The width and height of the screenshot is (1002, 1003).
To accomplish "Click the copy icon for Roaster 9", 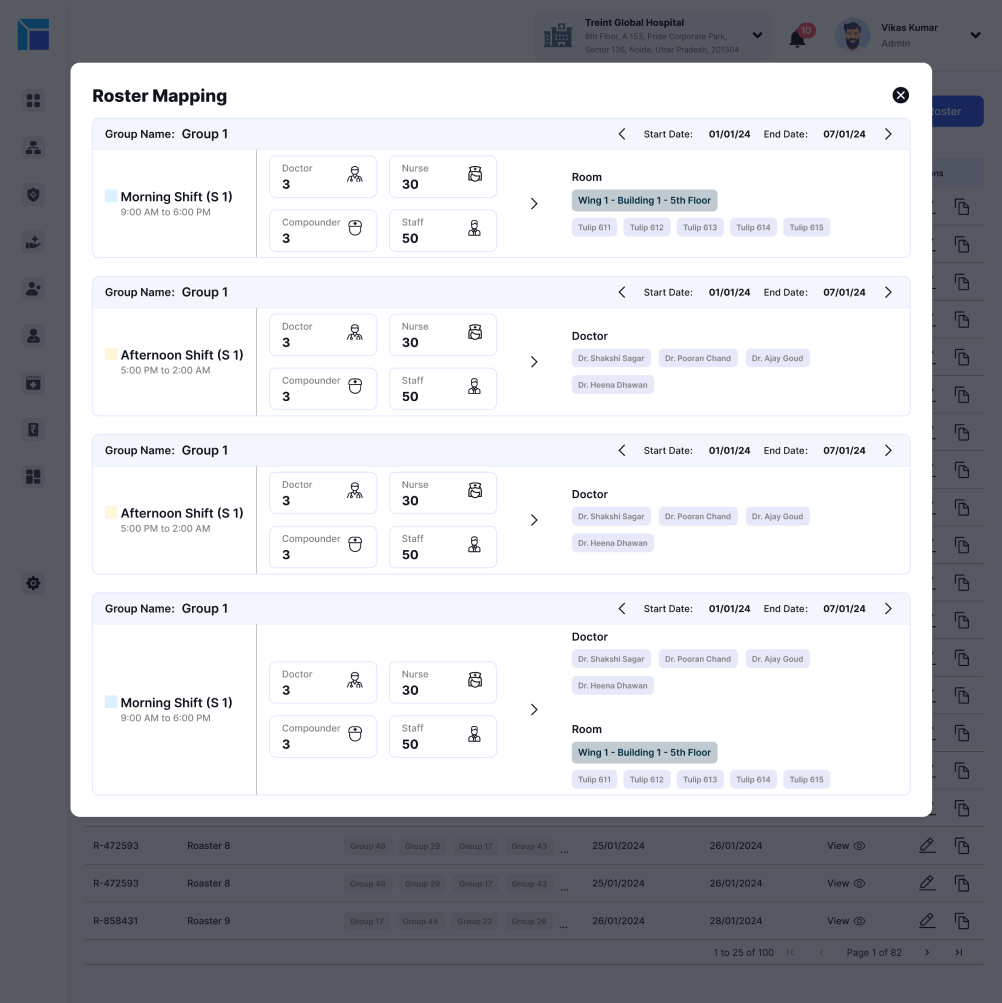I will coord(961,920).
